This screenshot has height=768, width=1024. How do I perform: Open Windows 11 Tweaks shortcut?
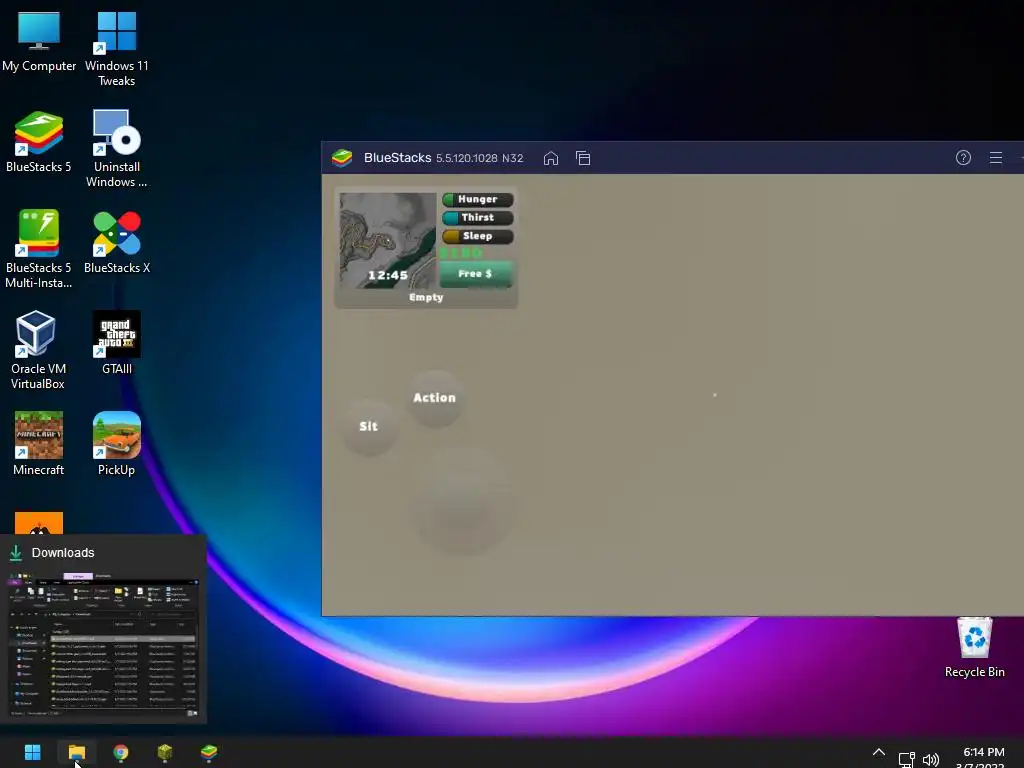pyautogui.click(x=116, y=48)
